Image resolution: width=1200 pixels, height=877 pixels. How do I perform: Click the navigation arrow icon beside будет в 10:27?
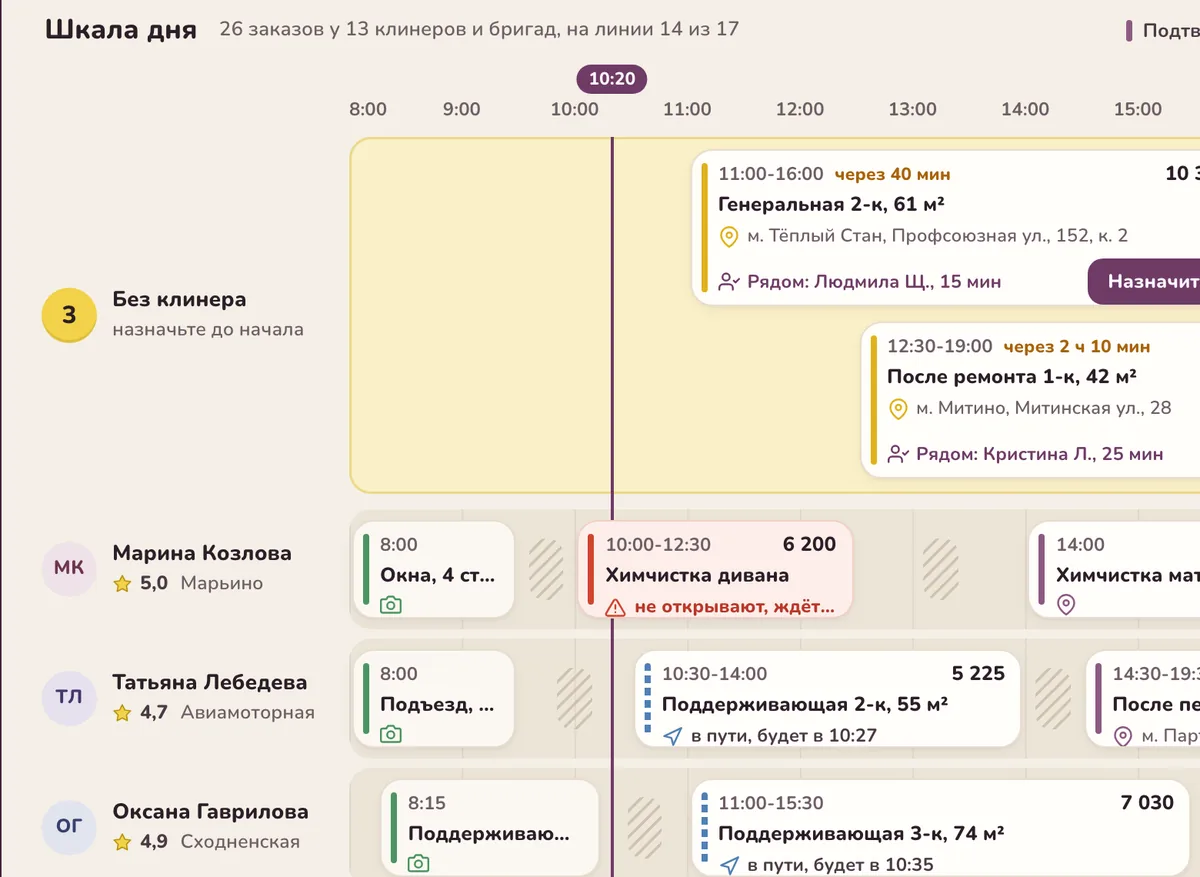click(673, 736)
